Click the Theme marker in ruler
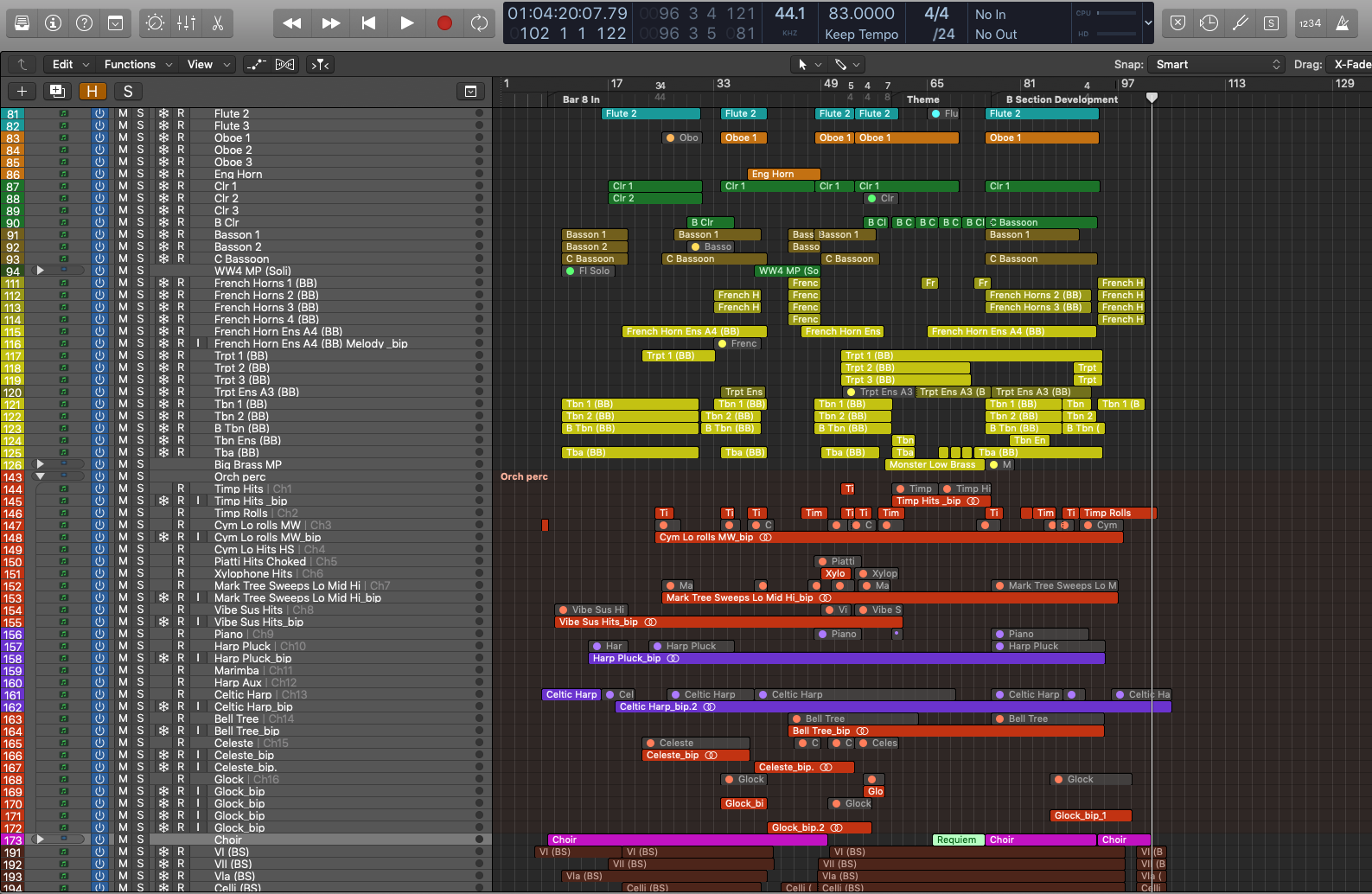This screenshot has height=894, width=1372. [x=922, y=99]
